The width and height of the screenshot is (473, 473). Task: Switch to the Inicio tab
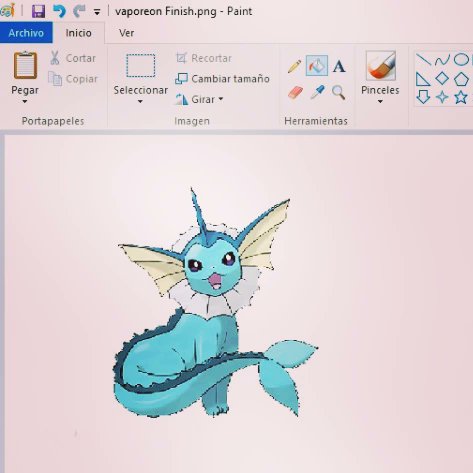pos(79,33)
